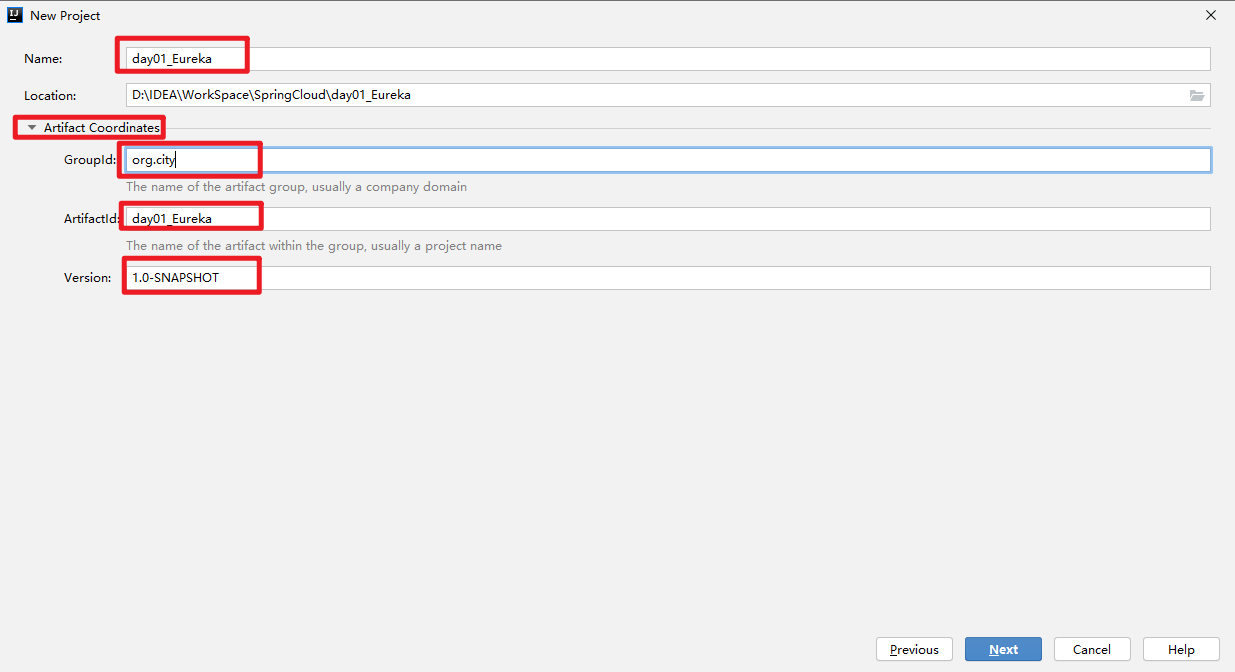
Task: Click the "Name:" label
Action: pos(43,59)
